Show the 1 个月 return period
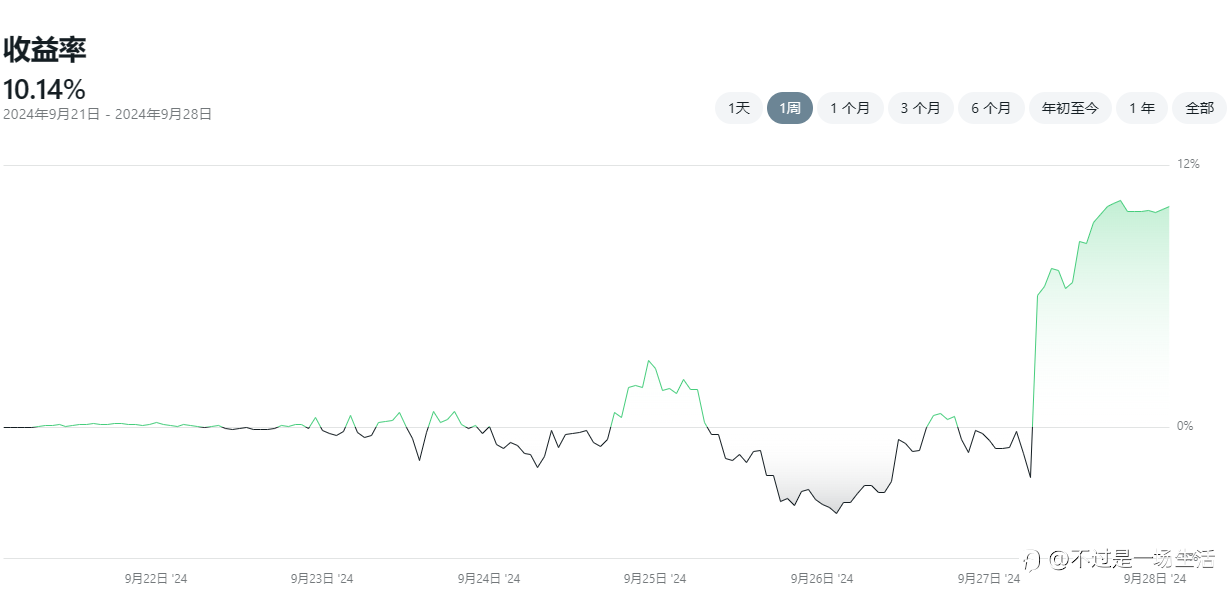The width and height of the screenshot is (1229, 598). [850, 108]
